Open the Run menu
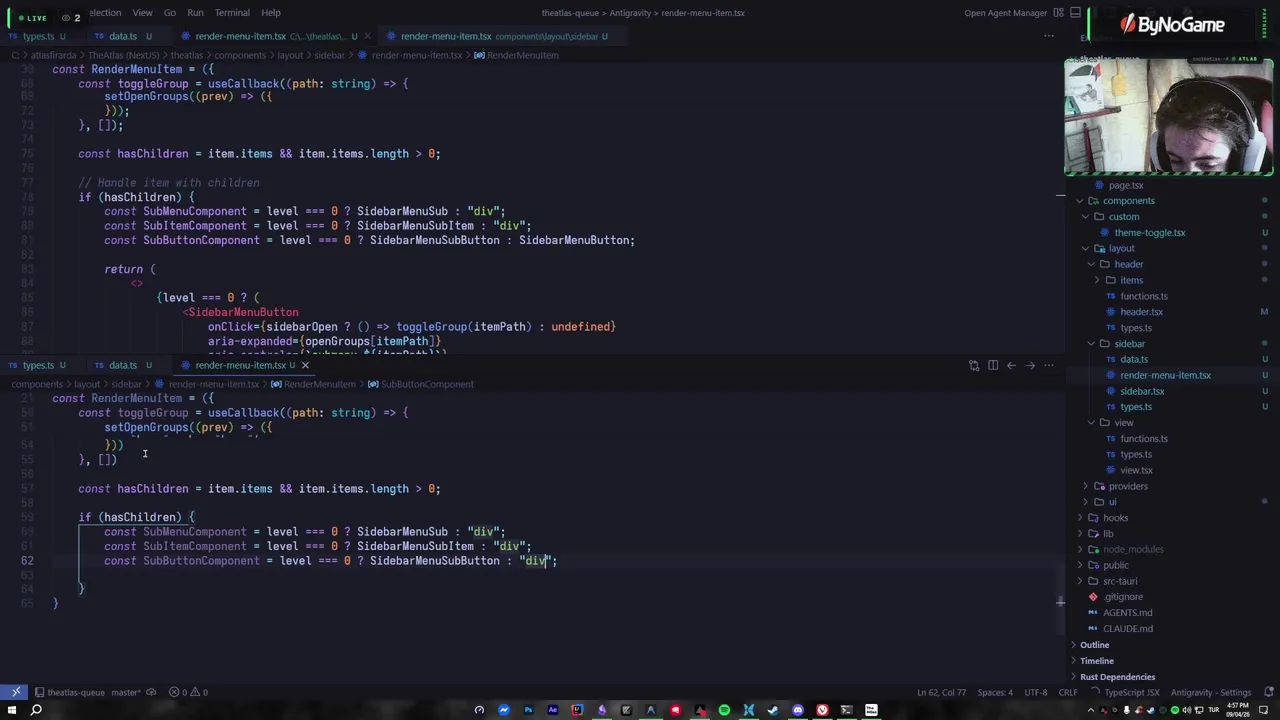1280x720 pixels. [x=195, y=13]
